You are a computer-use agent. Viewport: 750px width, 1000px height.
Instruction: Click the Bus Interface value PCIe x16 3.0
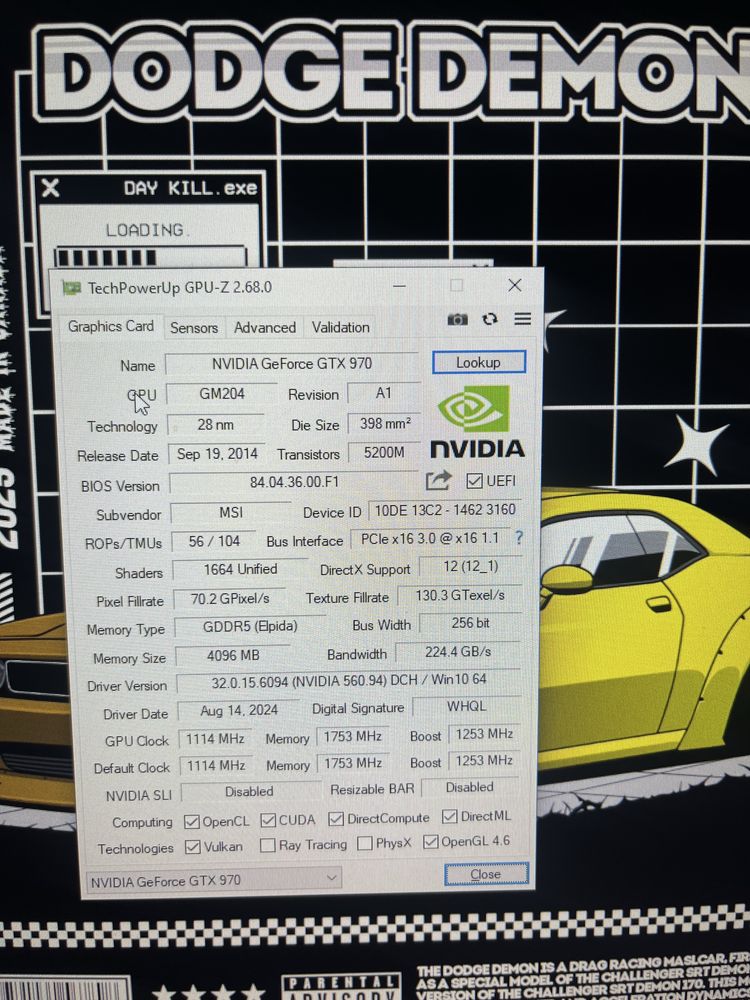point(430,539)
